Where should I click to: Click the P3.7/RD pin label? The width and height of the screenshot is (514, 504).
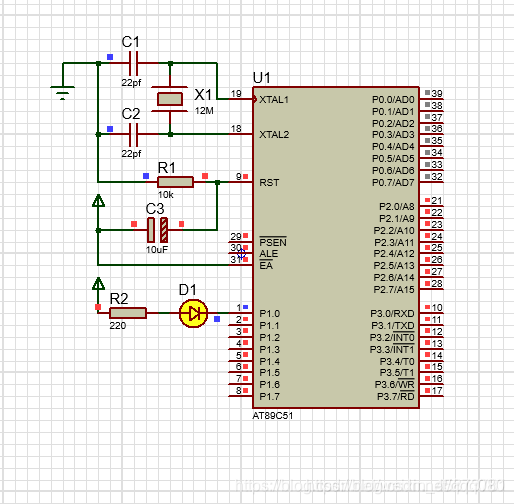[x=396, y=397]
